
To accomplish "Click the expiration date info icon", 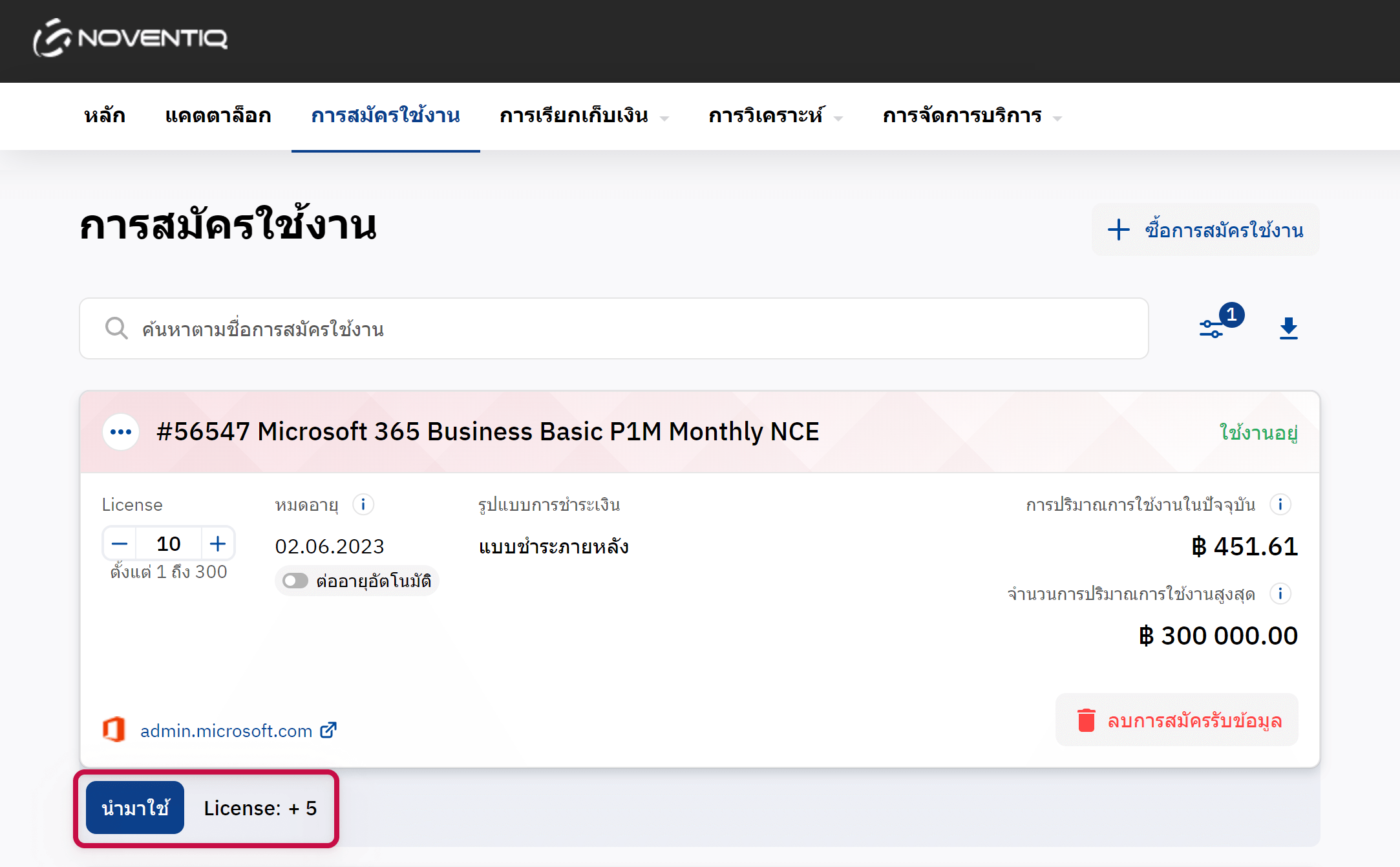I will (x=363, y=504).
